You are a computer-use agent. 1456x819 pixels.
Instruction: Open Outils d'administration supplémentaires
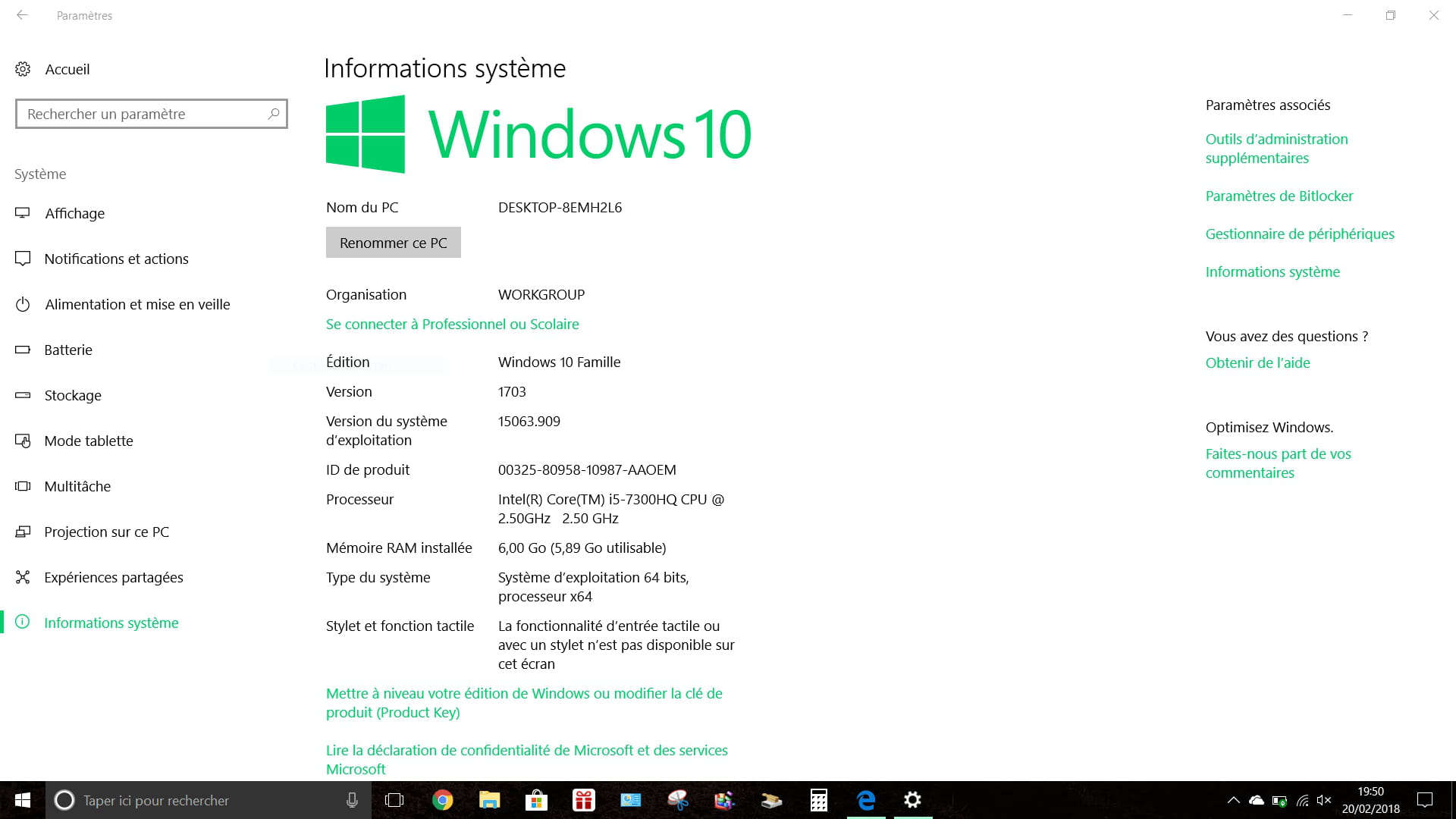[x=1277, y=149]
